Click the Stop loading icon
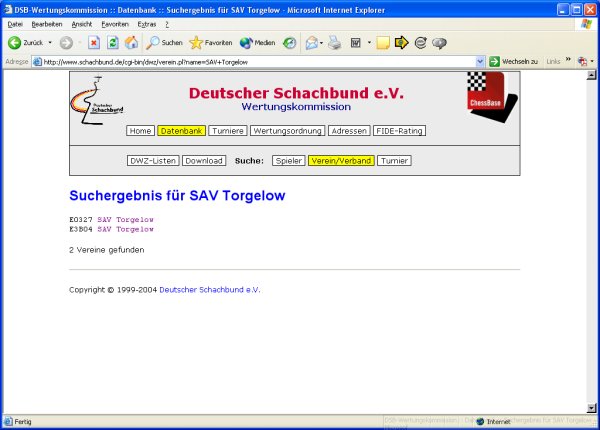600x430 pixels. pyautogui.click(x=94, y=43)
